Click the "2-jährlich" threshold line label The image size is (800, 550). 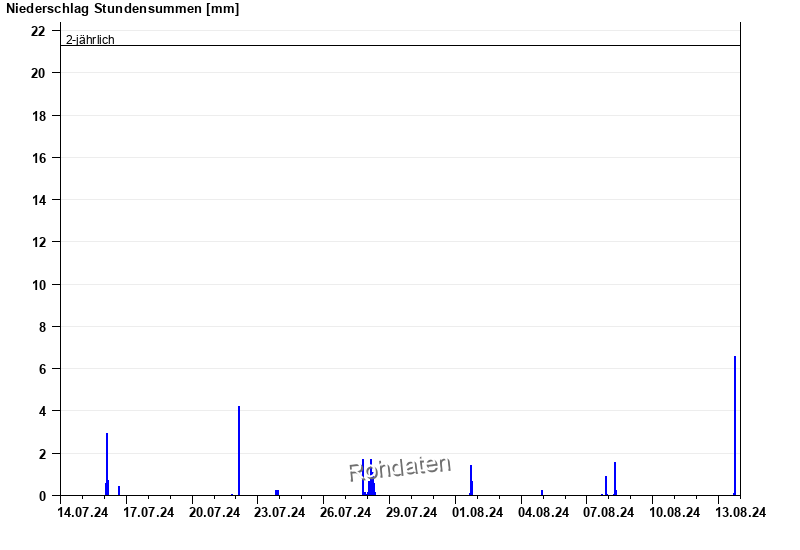(x=90, y=40)
